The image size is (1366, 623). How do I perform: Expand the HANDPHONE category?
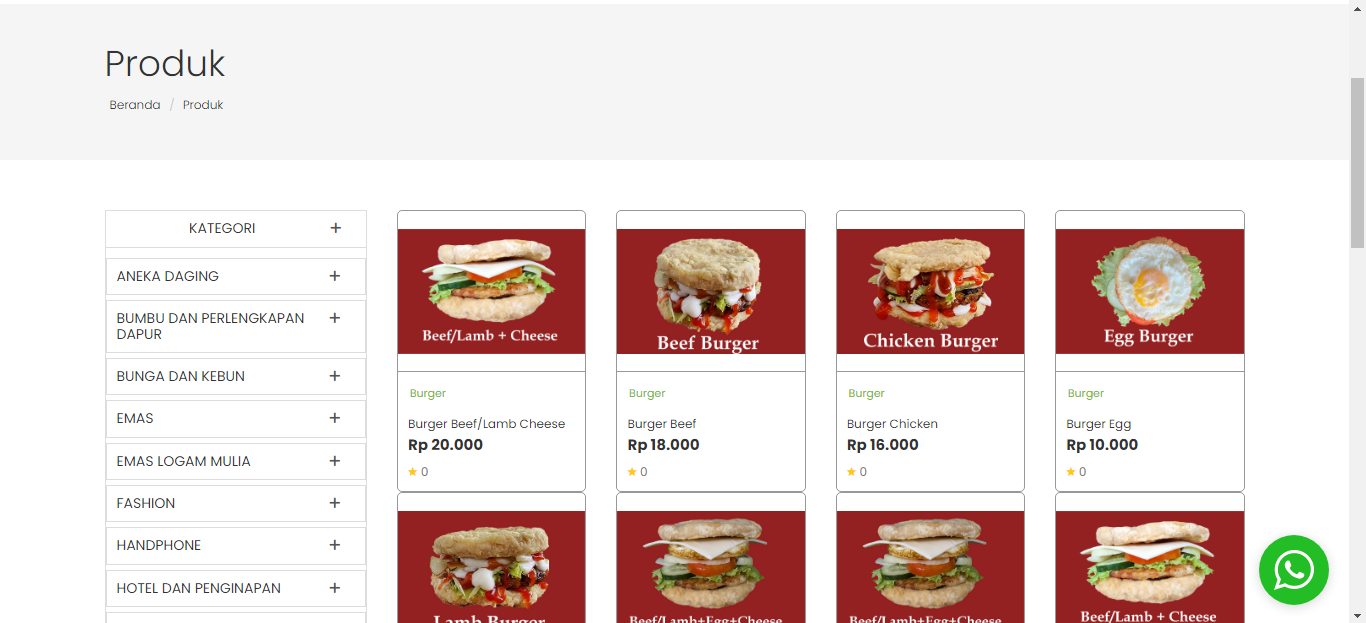pyautogui.click(x=335, y=545)
